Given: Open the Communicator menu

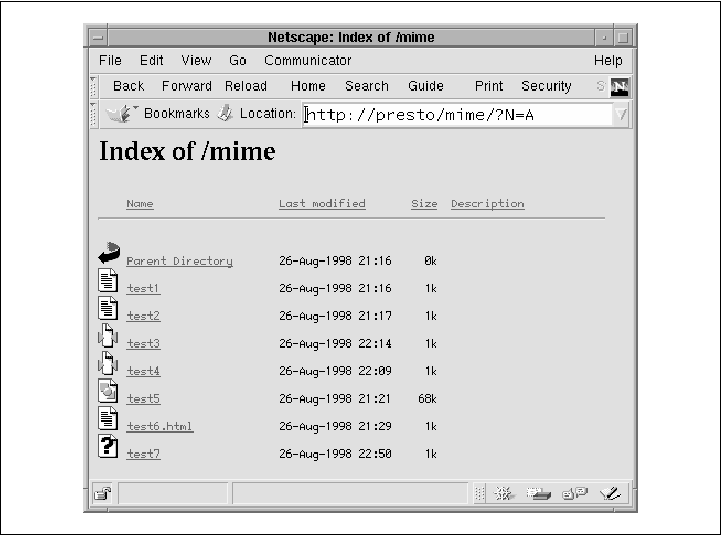Looking at the screenshot, I should 307,60.
